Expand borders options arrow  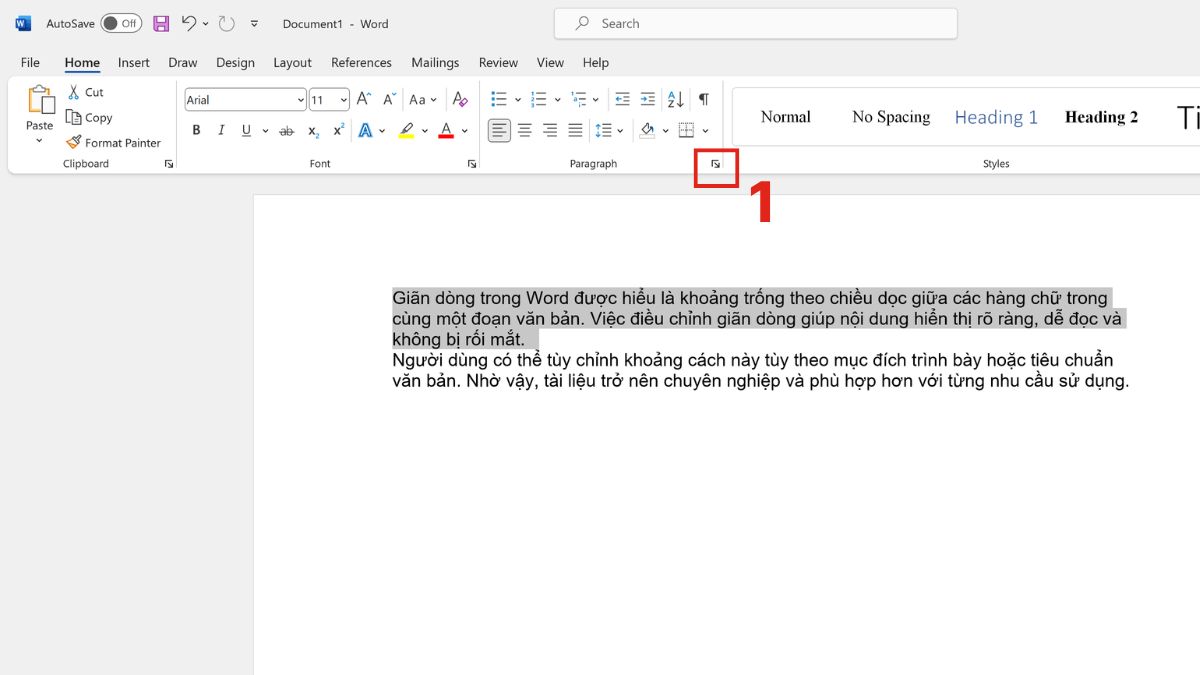(x=705, y=130)
